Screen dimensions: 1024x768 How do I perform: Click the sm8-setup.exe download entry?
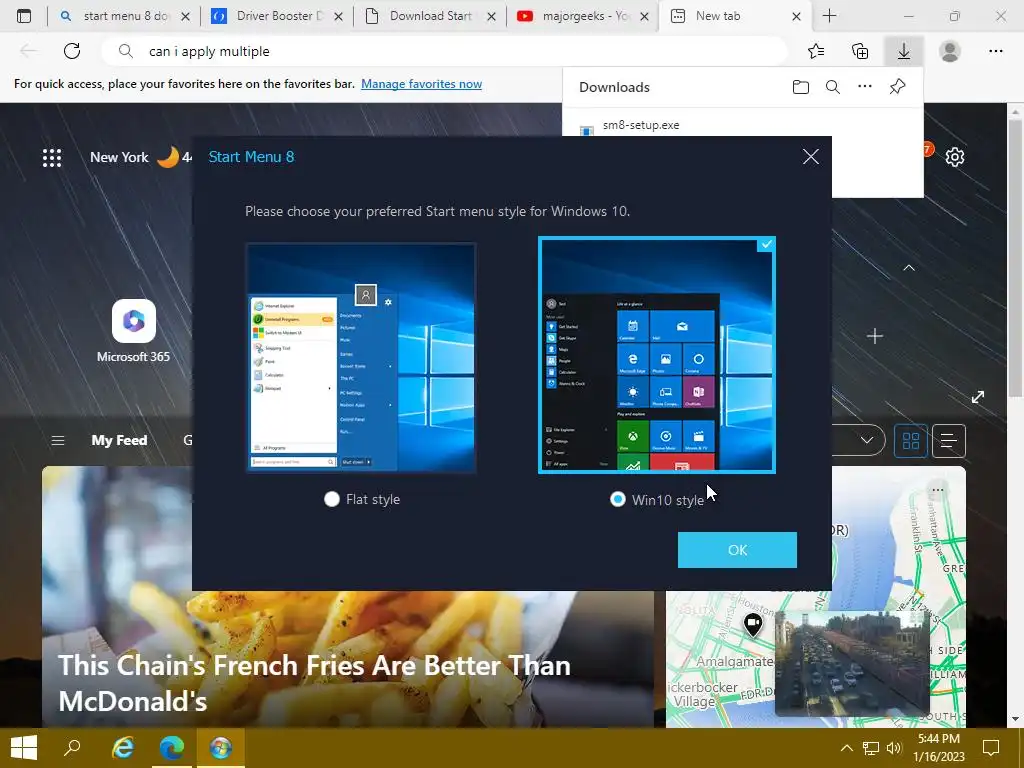641,125
